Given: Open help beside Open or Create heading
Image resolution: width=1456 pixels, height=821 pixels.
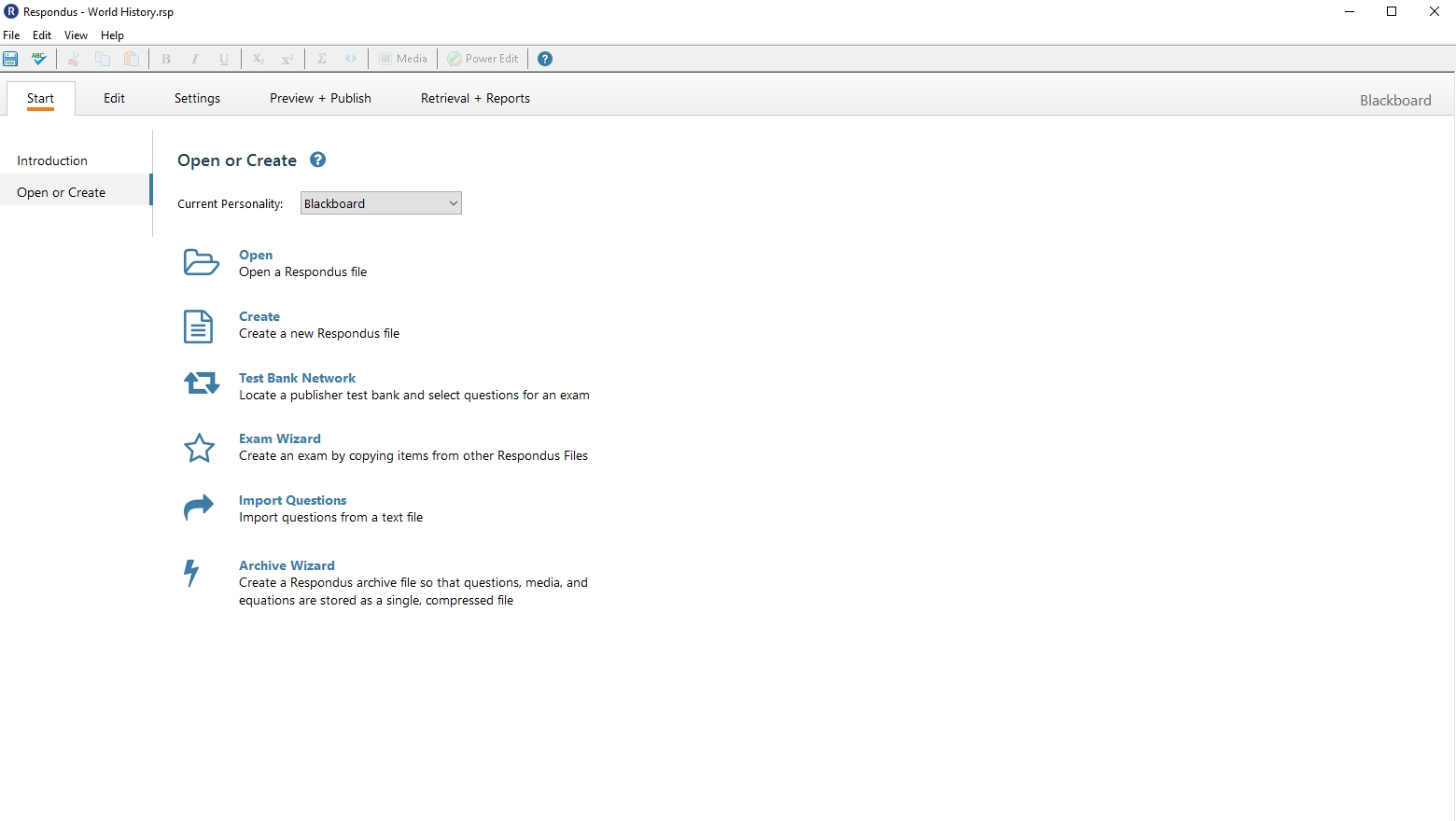Looking at the screenshot, I should [317, 160].
